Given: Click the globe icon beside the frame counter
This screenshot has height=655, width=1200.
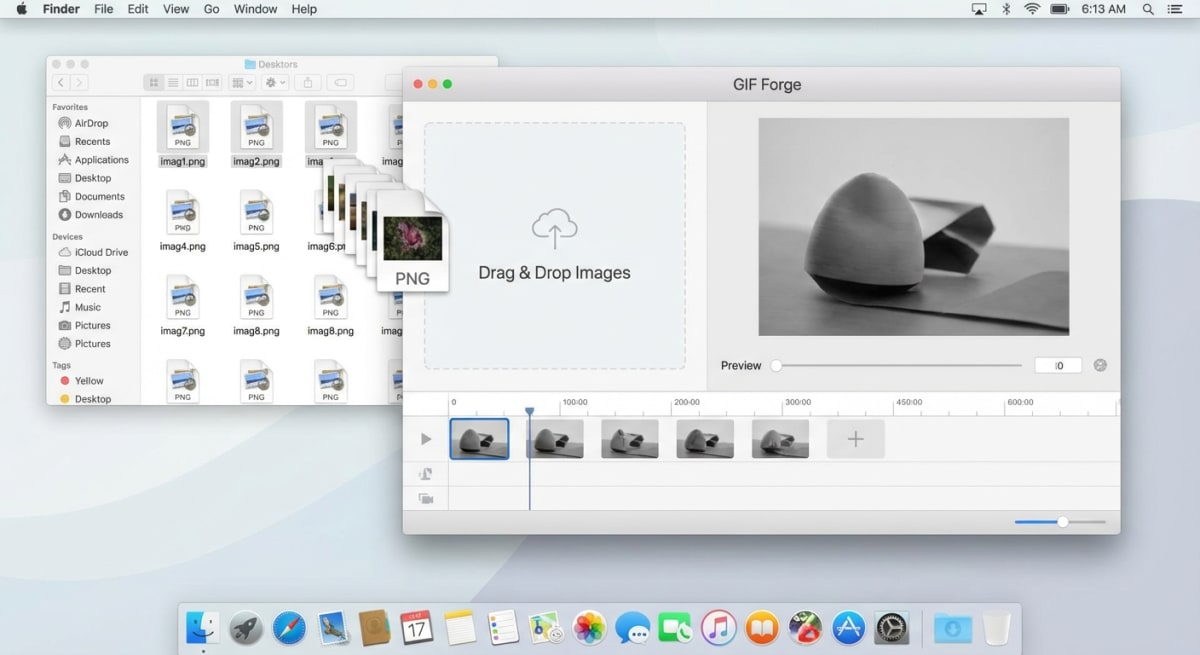Looking at the screenshot, I should pyautogui.click(x=1100, y=365).
